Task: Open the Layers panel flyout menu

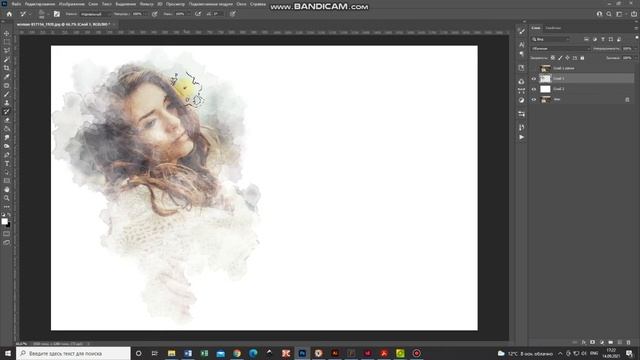Action: pyautogui.click(x=636, y=28)
